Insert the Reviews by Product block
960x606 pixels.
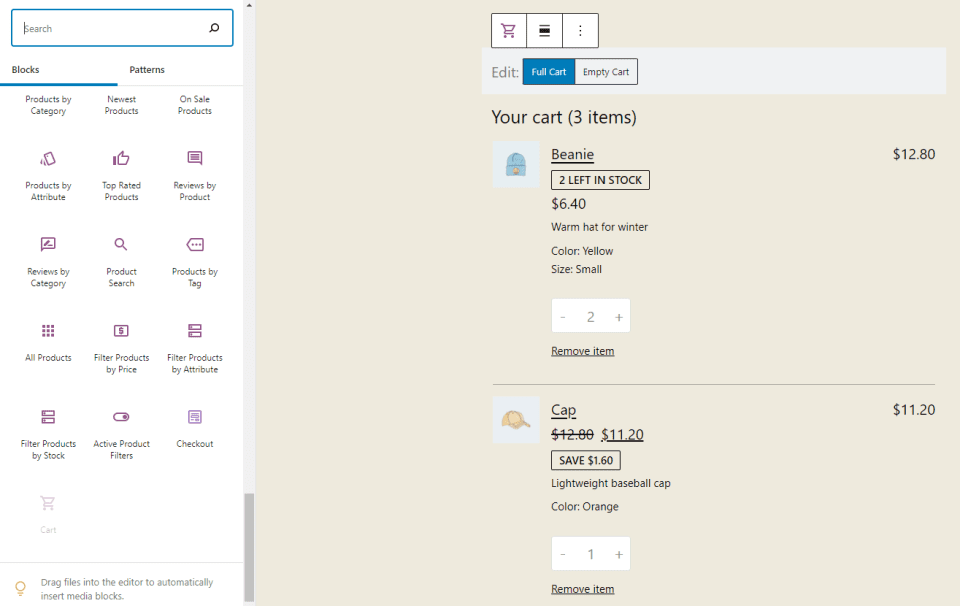195,173
